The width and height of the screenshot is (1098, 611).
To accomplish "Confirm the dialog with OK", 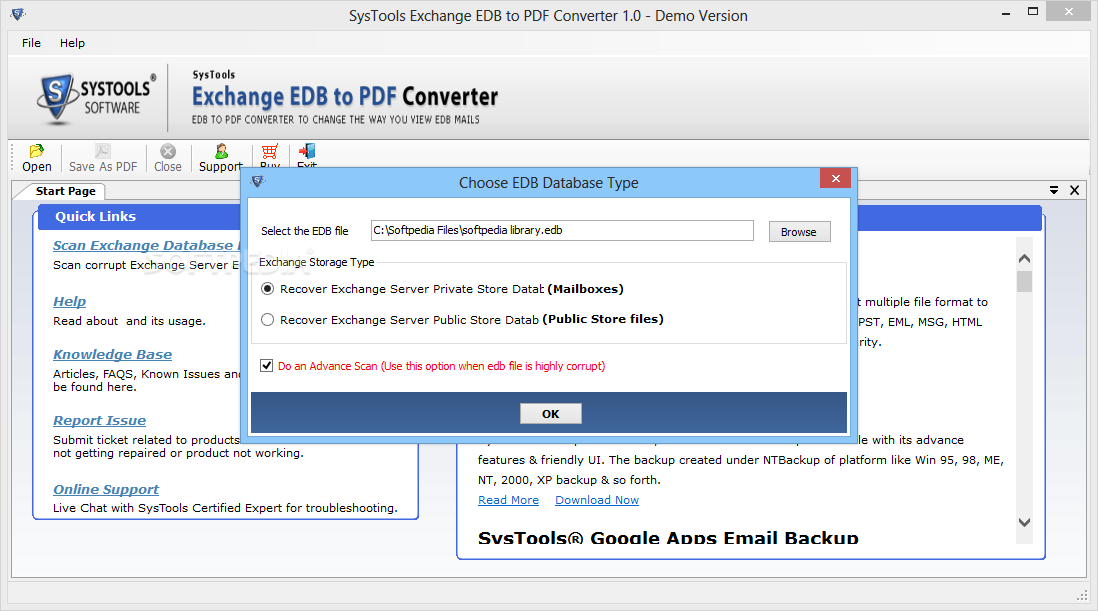I will [550, 414].
